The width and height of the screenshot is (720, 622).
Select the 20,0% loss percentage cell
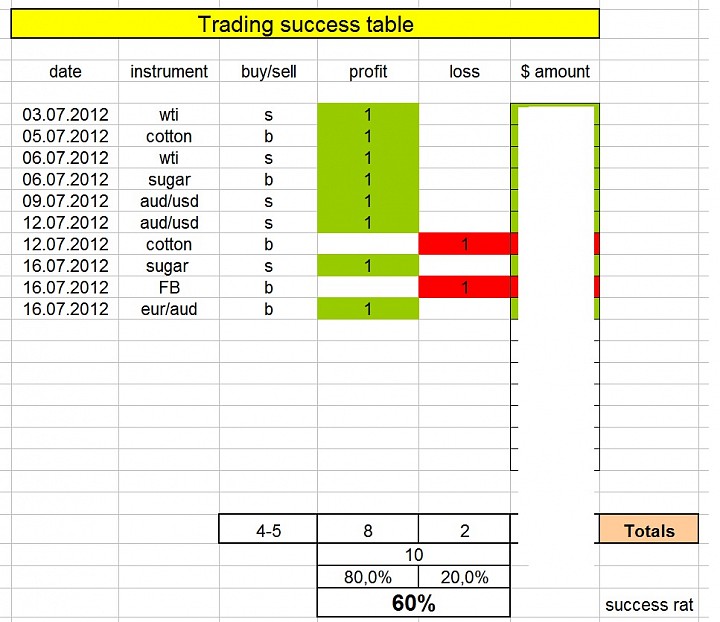coord(464,577)
